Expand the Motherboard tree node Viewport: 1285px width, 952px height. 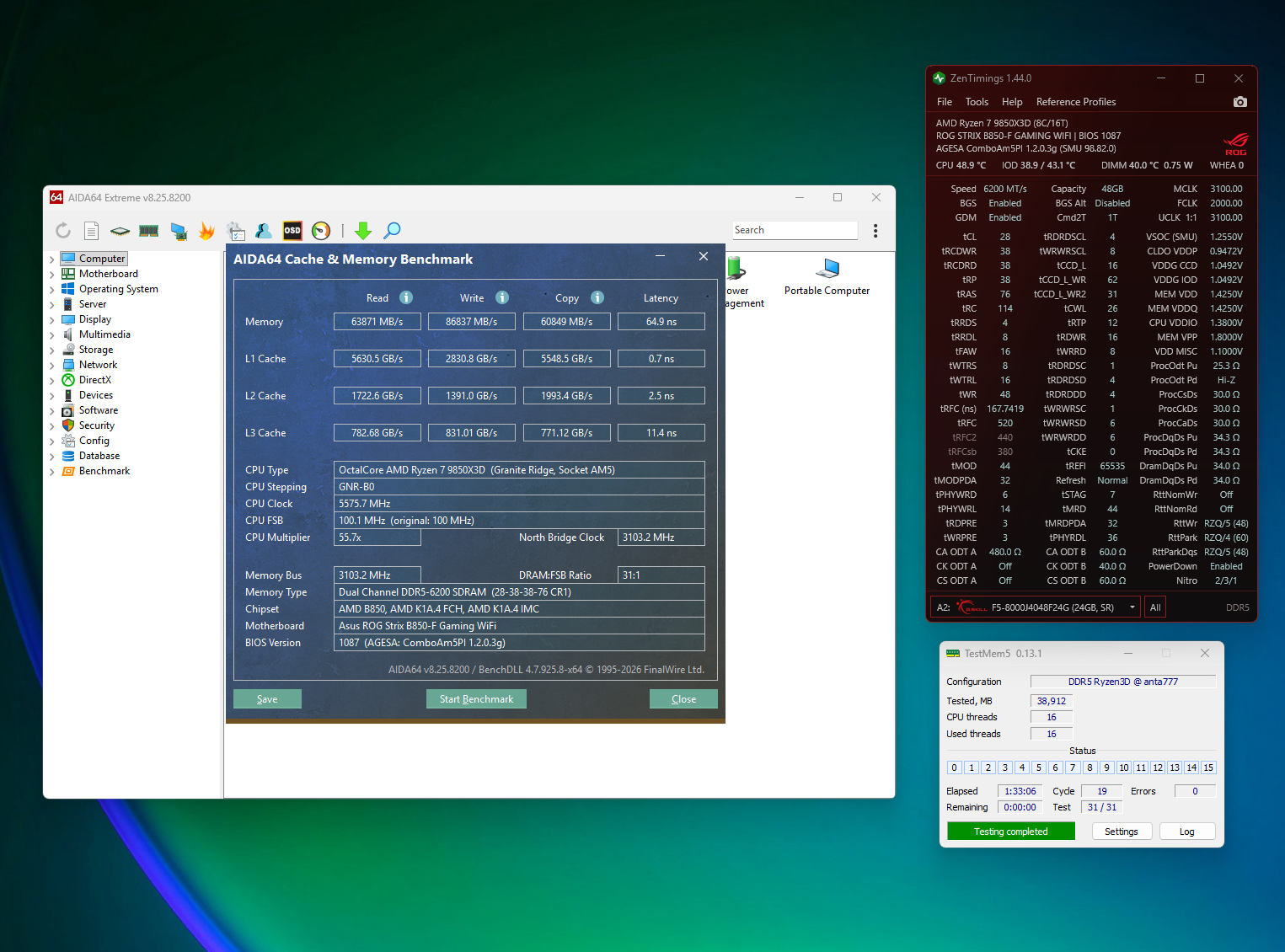click(x=52, y=275)
